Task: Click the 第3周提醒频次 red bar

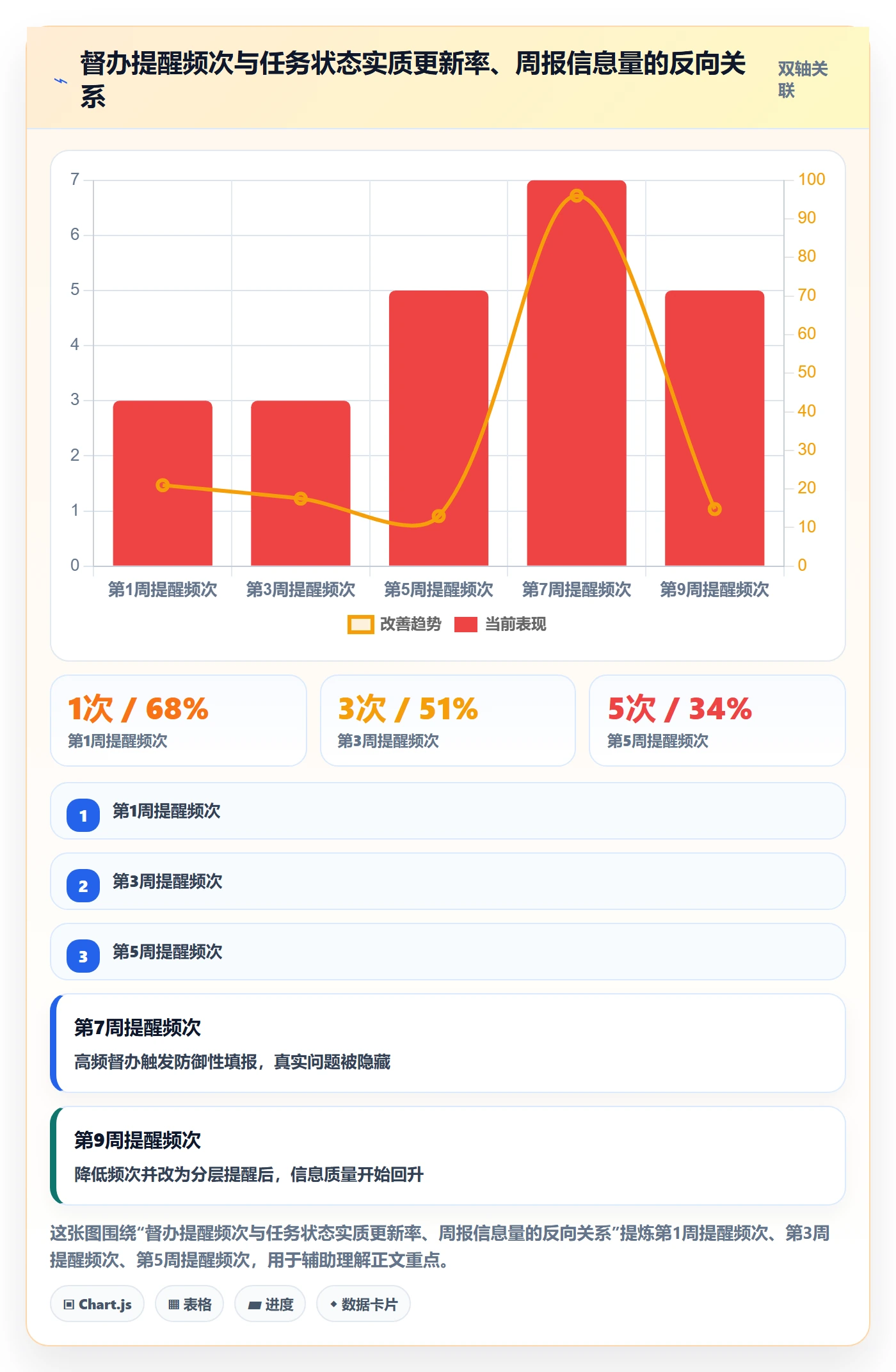Action: (x=301, y=483)
